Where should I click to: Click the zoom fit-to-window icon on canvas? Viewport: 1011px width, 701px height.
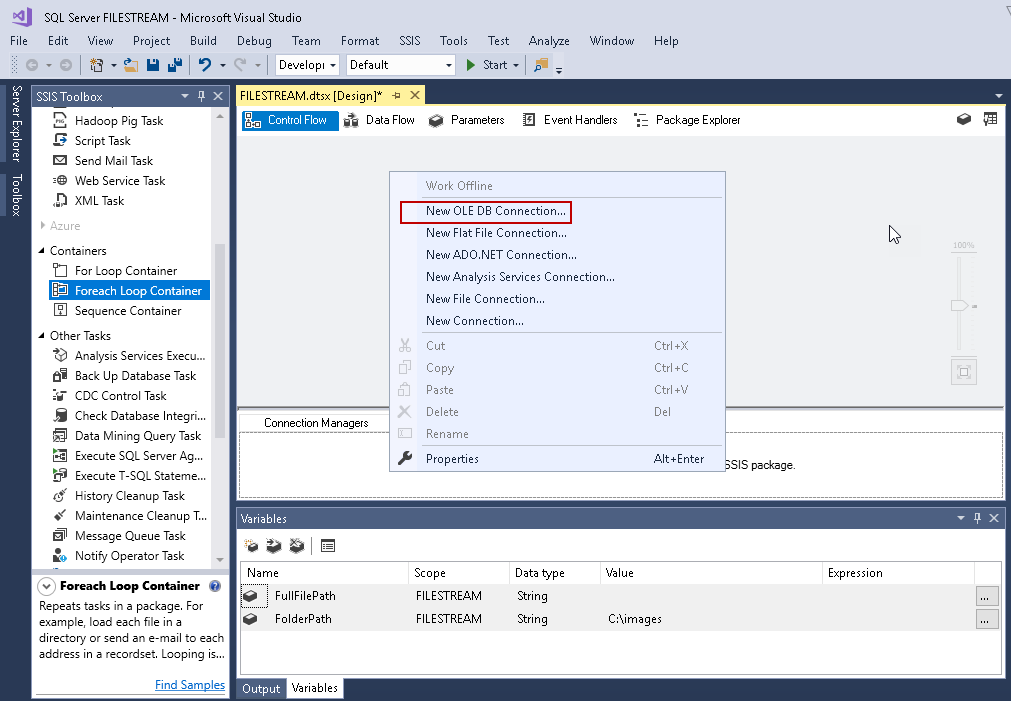[964, 372]
